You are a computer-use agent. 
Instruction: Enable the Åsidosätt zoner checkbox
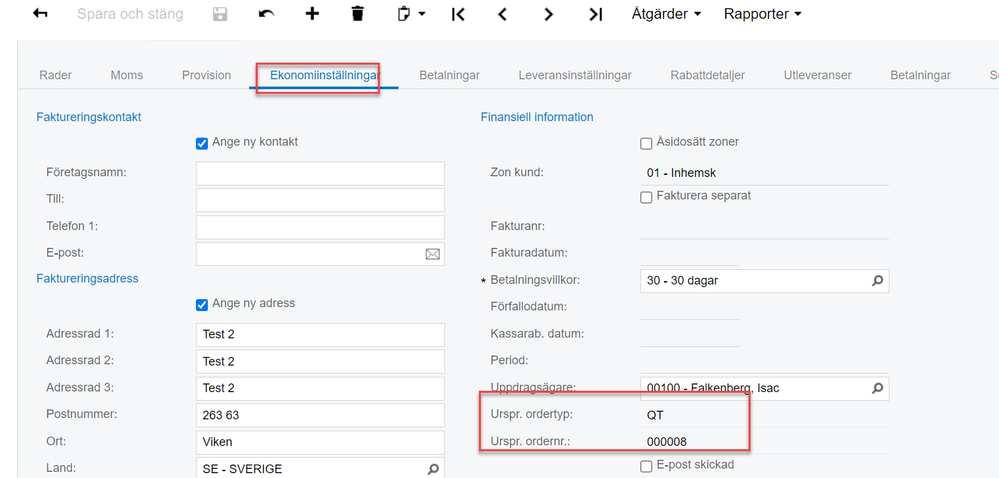(646, 143)
